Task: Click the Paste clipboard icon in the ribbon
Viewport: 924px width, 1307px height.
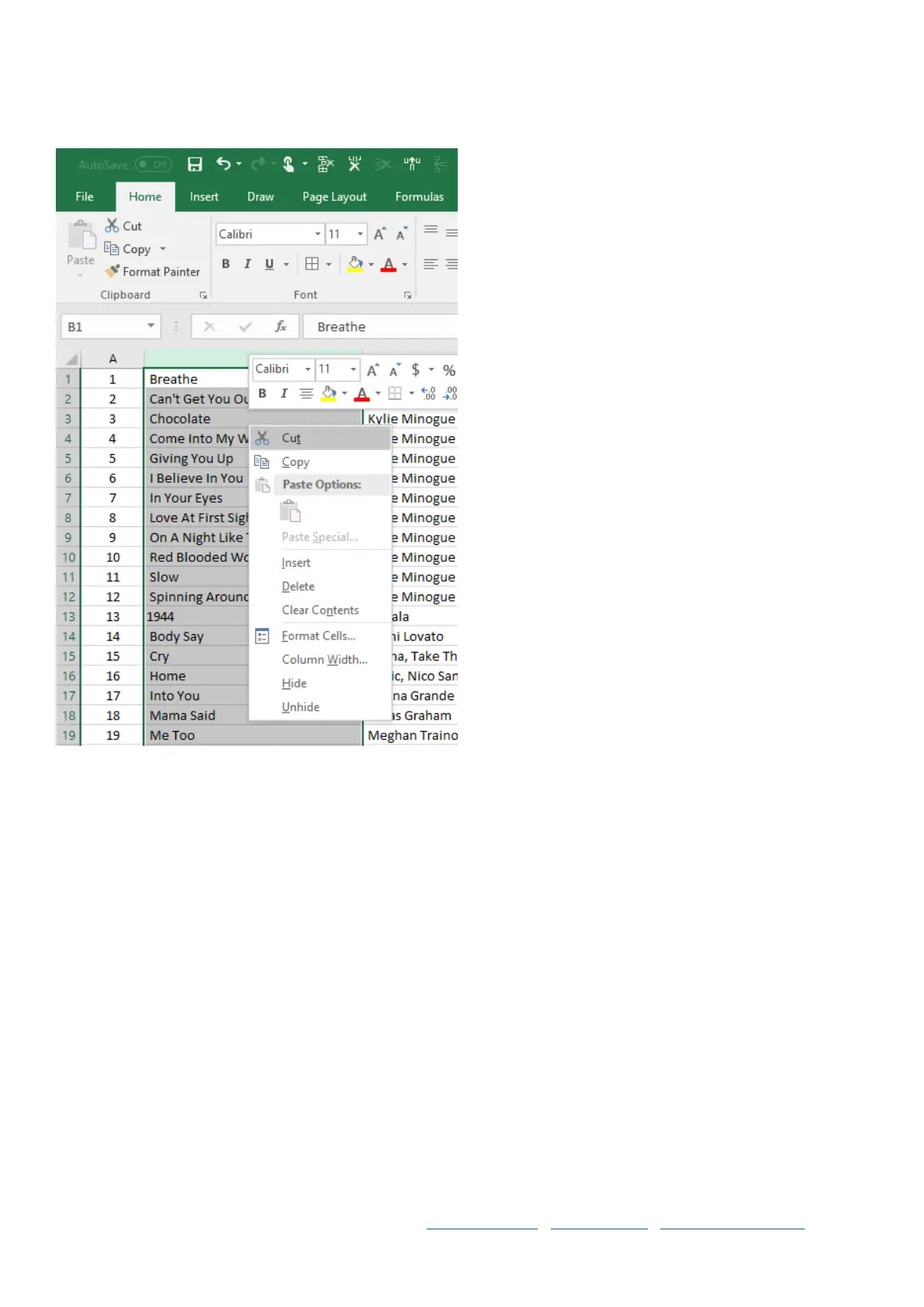Action: [81, 235]
